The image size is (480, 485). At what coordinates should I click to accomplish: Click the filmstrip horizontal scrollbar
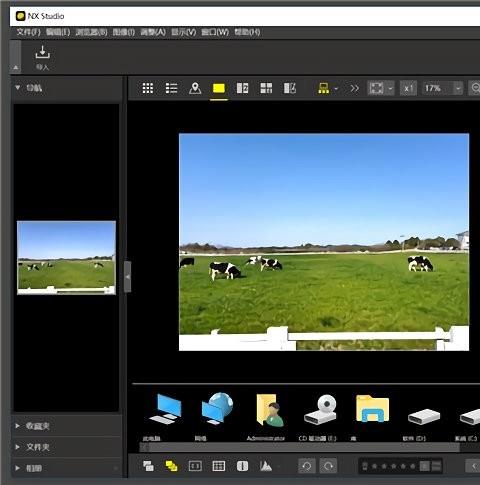tap(303, 447)
